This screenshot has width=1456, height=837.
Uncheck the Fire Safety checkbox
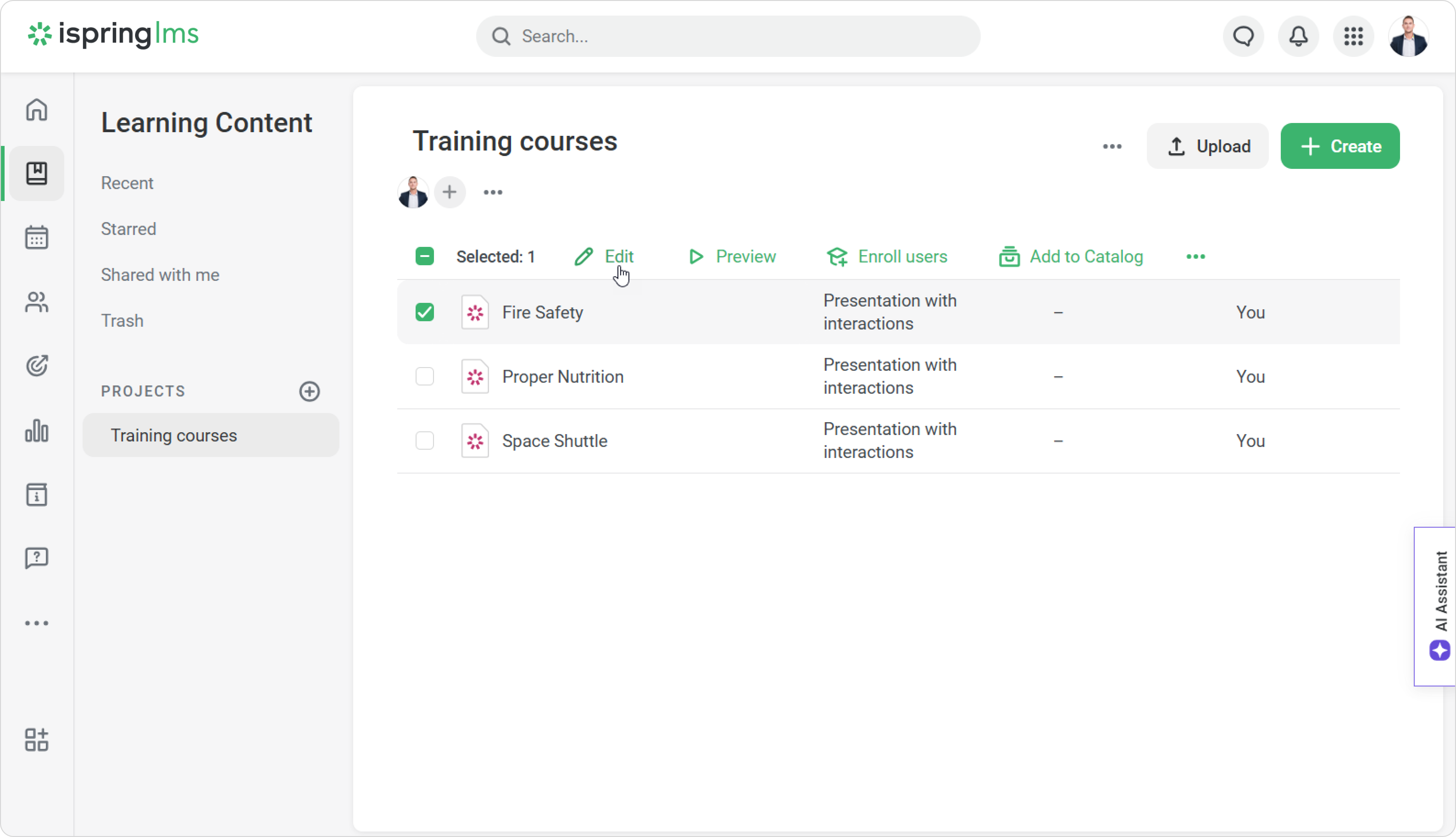coord(425,312)
